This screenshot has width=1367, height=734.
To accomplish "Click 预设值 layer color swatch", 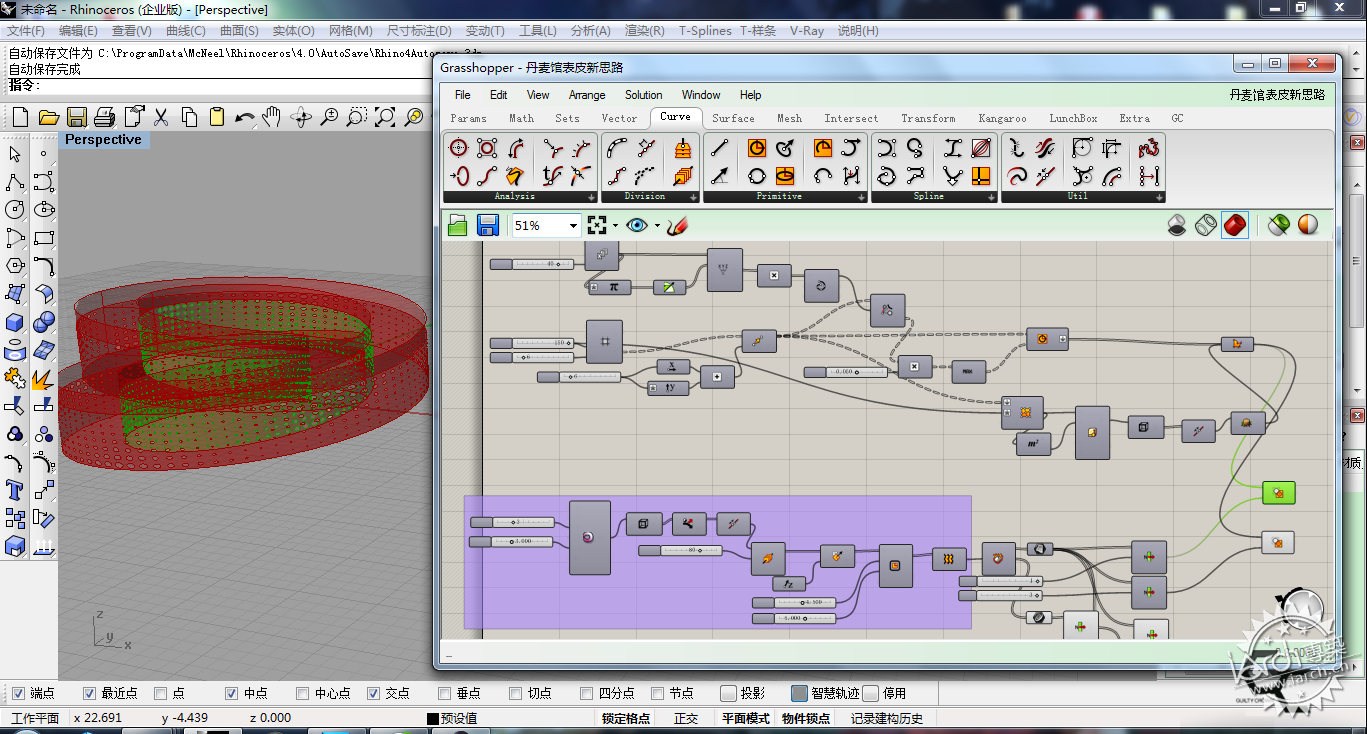I will coord(433,718).
